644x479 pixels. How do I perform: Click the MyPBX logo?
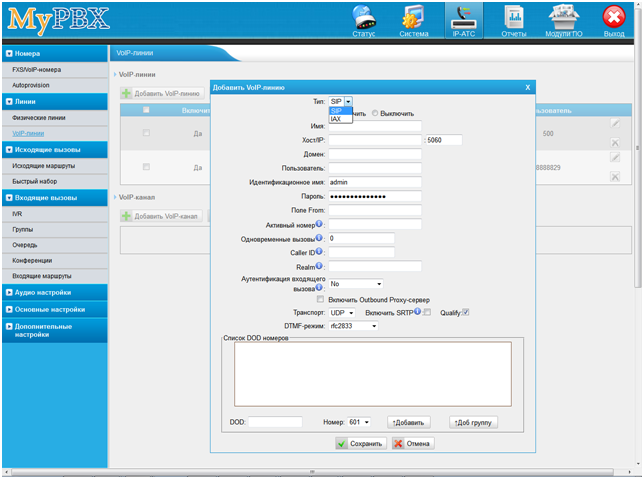[x=58, y=20]
